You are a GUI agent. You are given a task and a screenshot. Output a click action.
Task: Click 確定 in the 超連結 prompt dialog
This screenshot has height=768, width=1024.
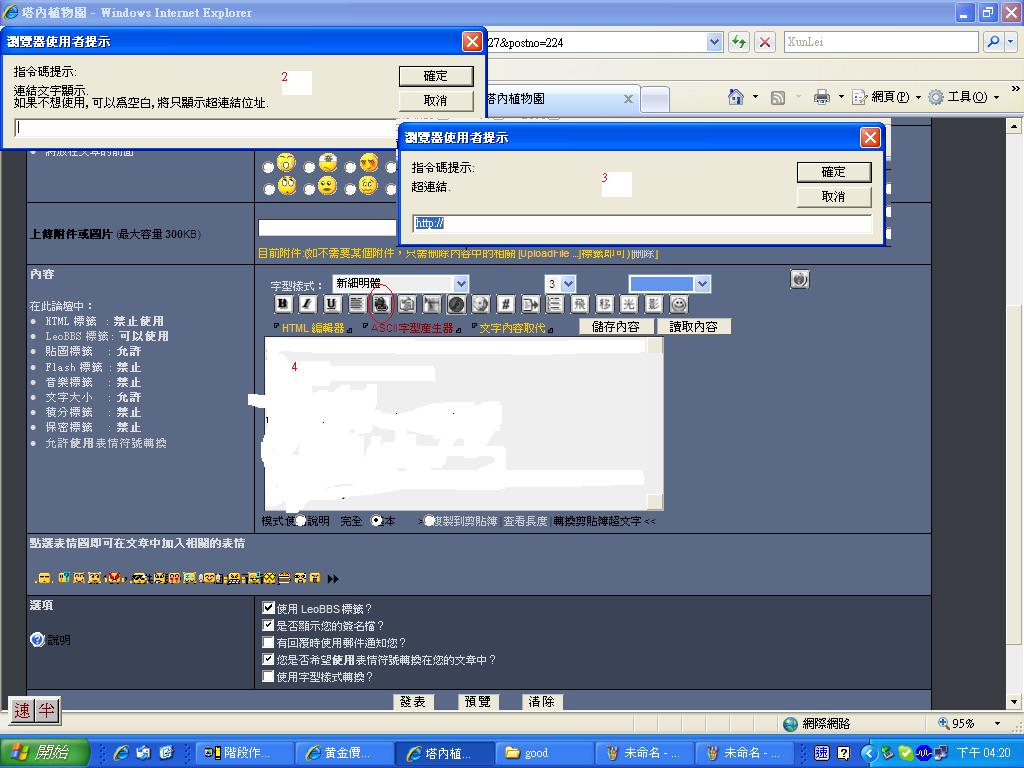(x=833, y=172)
